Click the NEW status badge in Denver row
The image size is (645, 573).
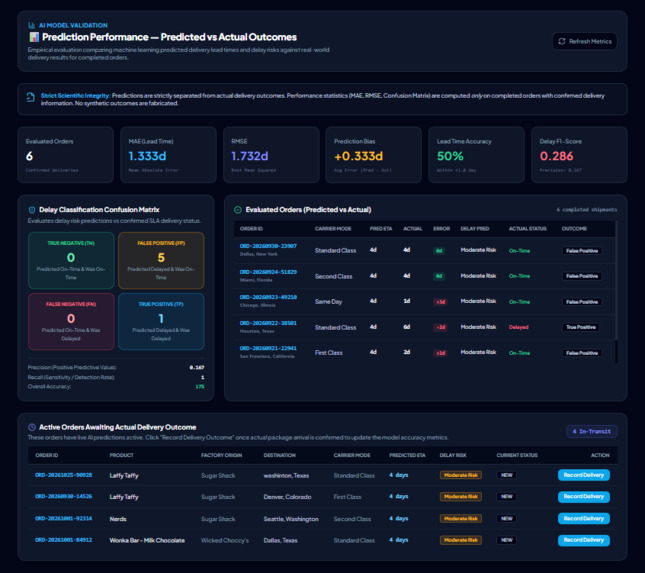pos(506,496)
